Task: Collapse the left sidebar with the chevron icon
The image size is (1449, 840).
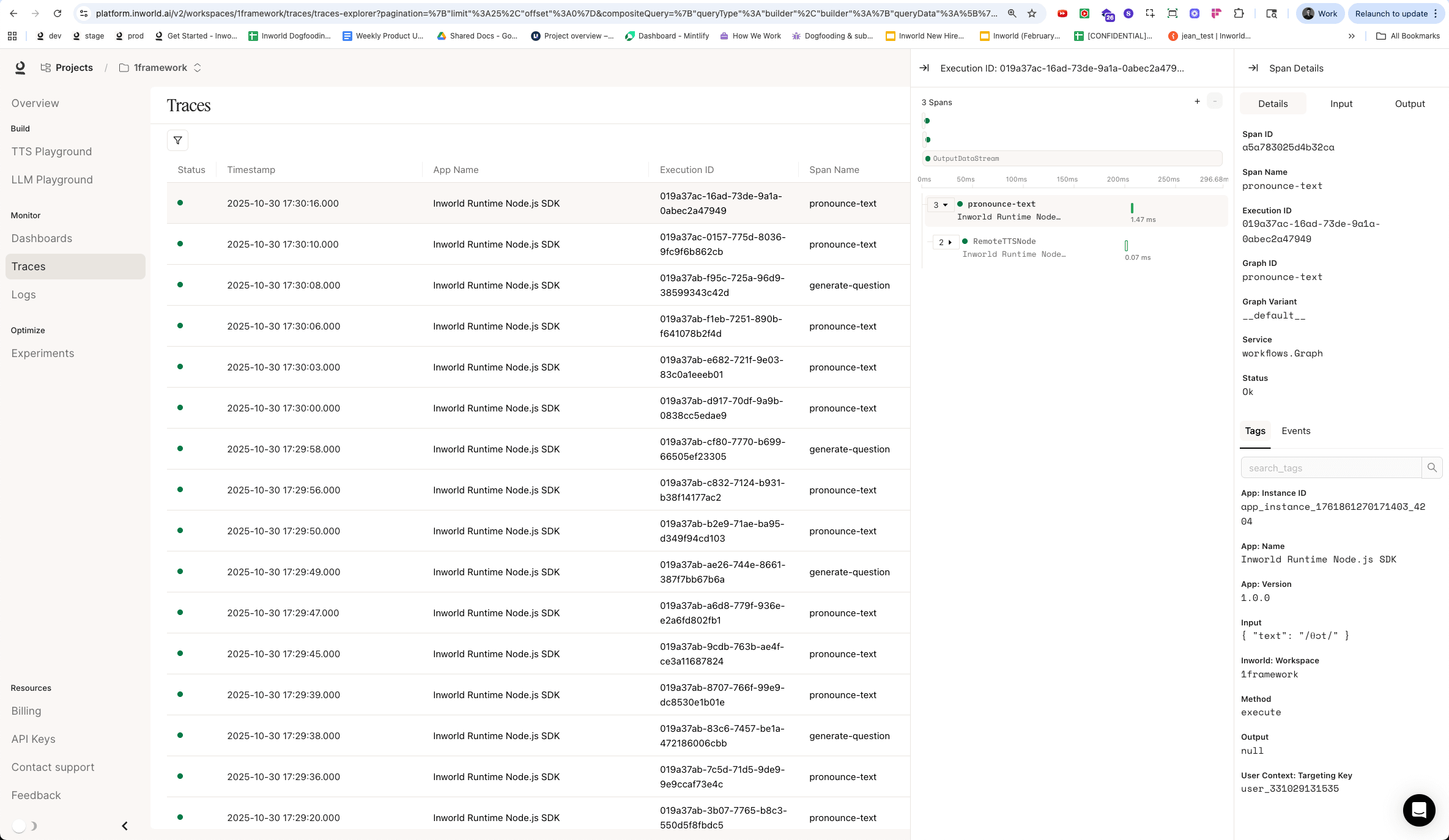Action: pos(125,825)
